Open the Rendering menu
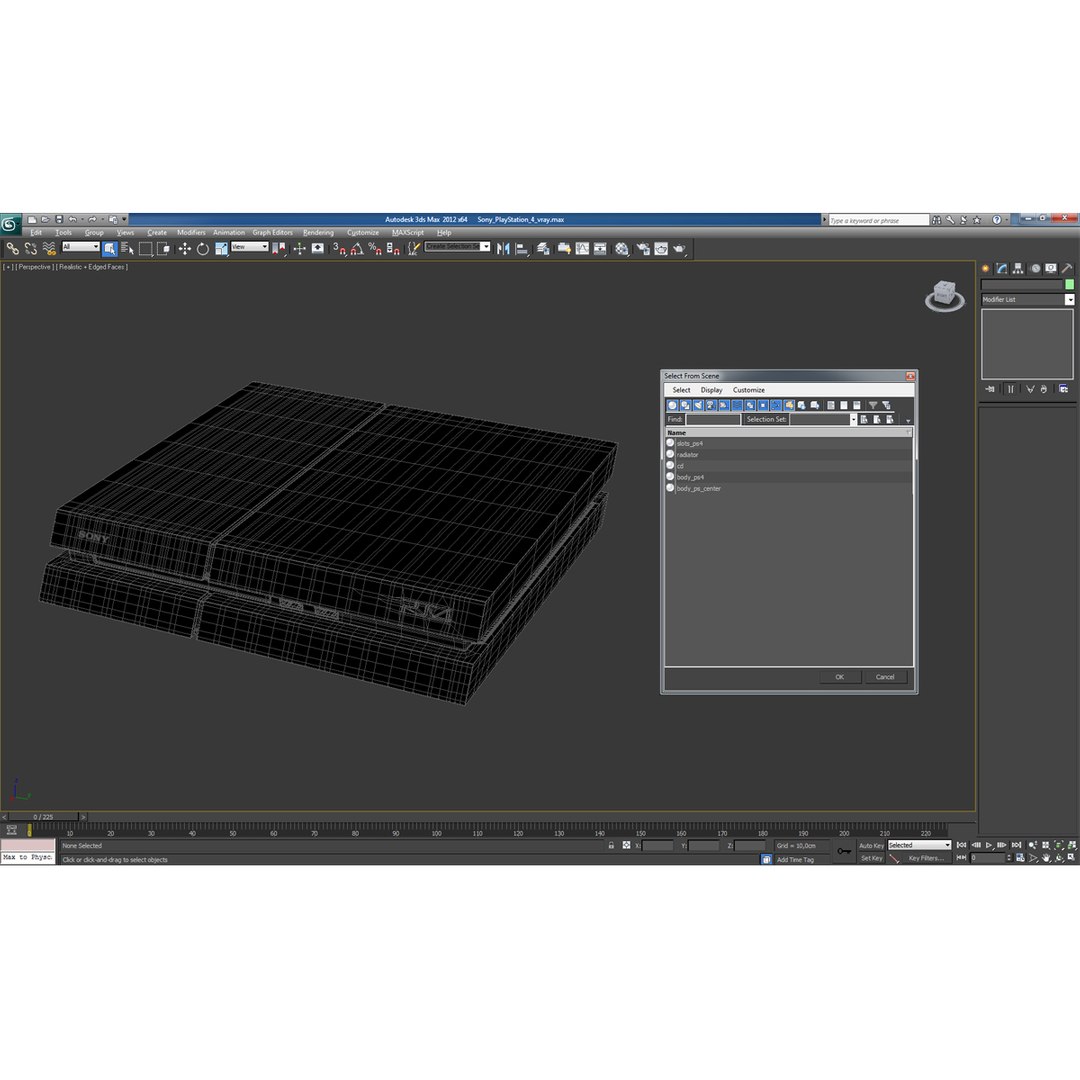The image size is (1080, 1080). [318, 233]
